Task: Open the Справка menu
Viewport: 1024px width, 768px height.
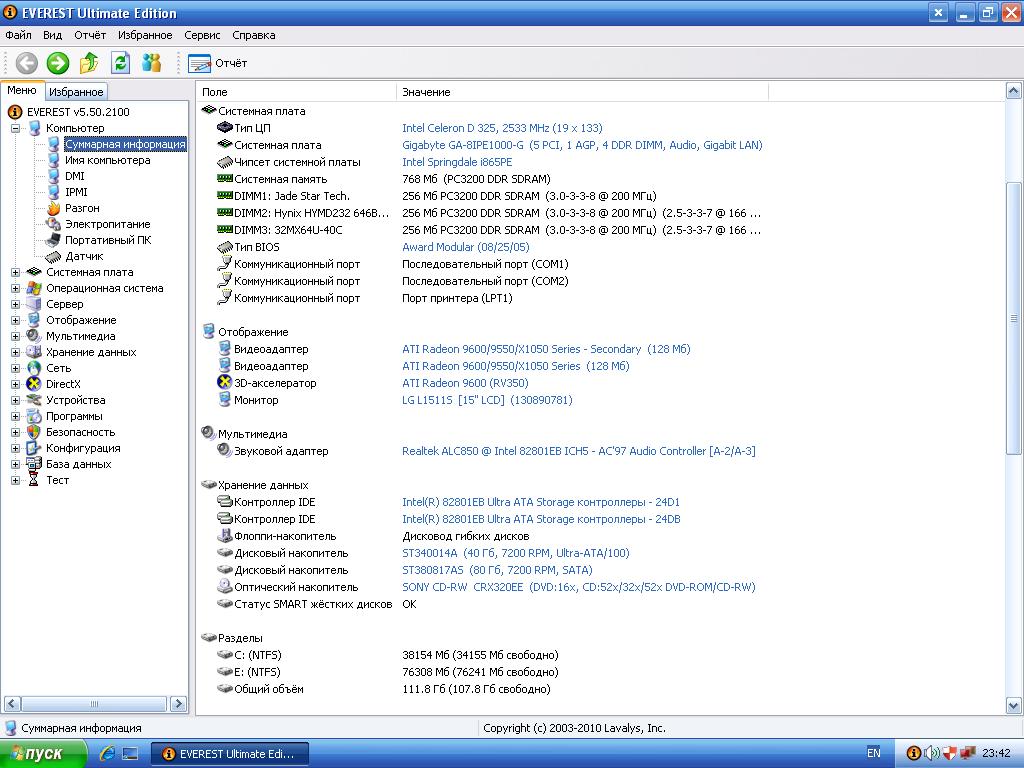Action: click(x=254, y=35)
